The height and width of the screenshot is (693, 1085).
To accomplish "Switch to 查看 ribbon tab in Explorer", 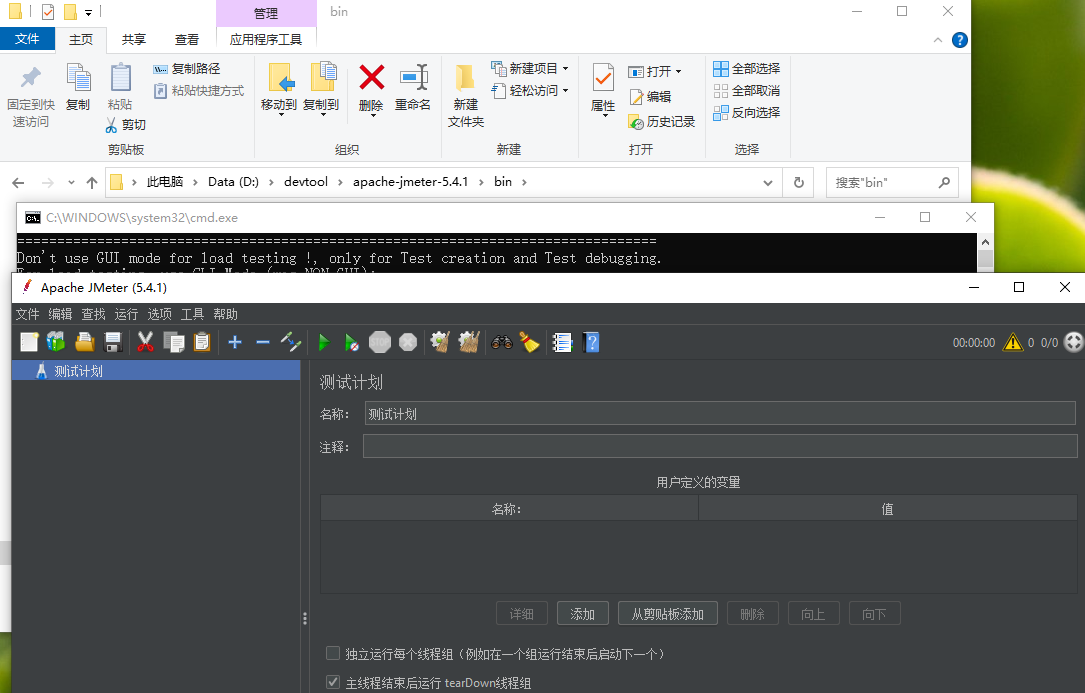I will pyautogui.click(x=186, y=39).
